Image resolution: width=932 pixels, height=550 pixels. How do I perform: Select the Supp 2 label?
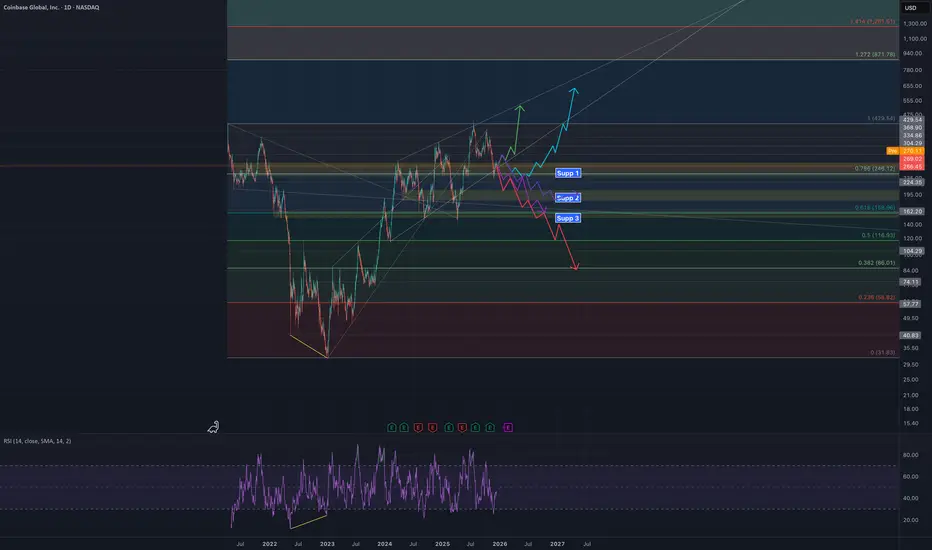[568, 198]
